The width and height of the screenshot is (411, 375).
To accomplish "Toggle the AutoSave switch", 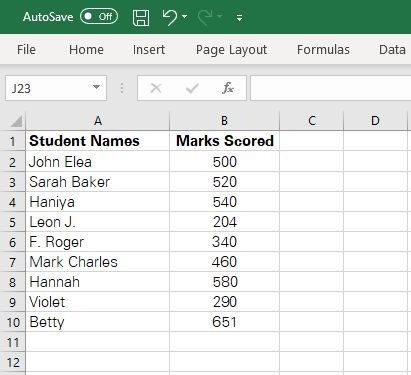I will click(99, 17).
